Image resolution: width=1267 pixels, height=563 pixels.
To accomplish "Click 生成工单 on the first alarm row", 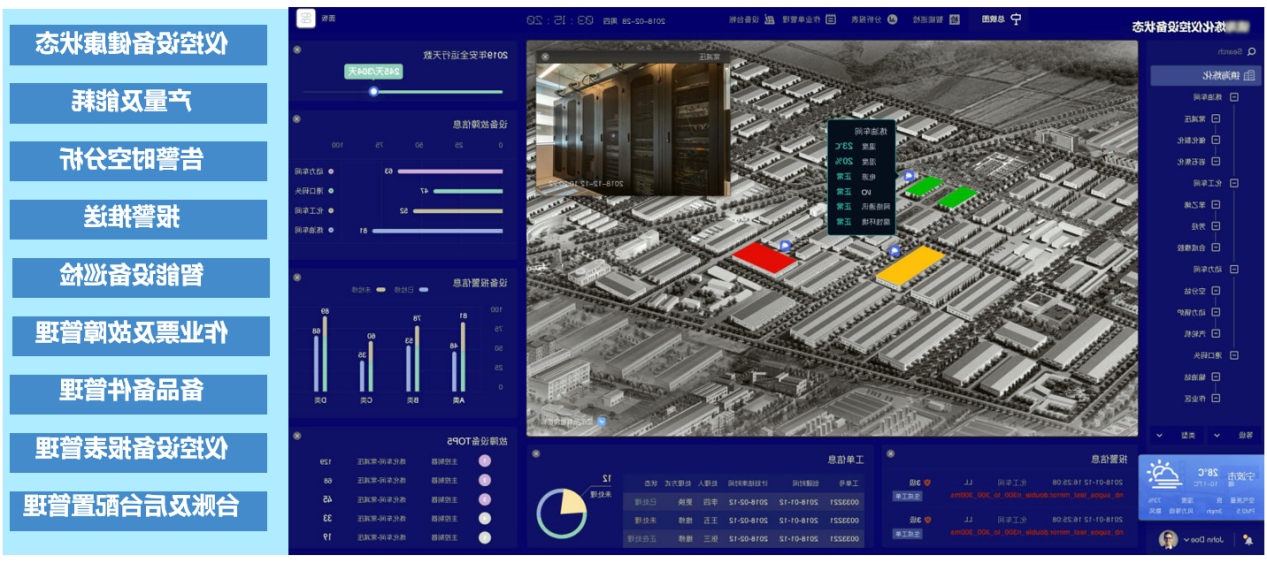I will [905, 494].
